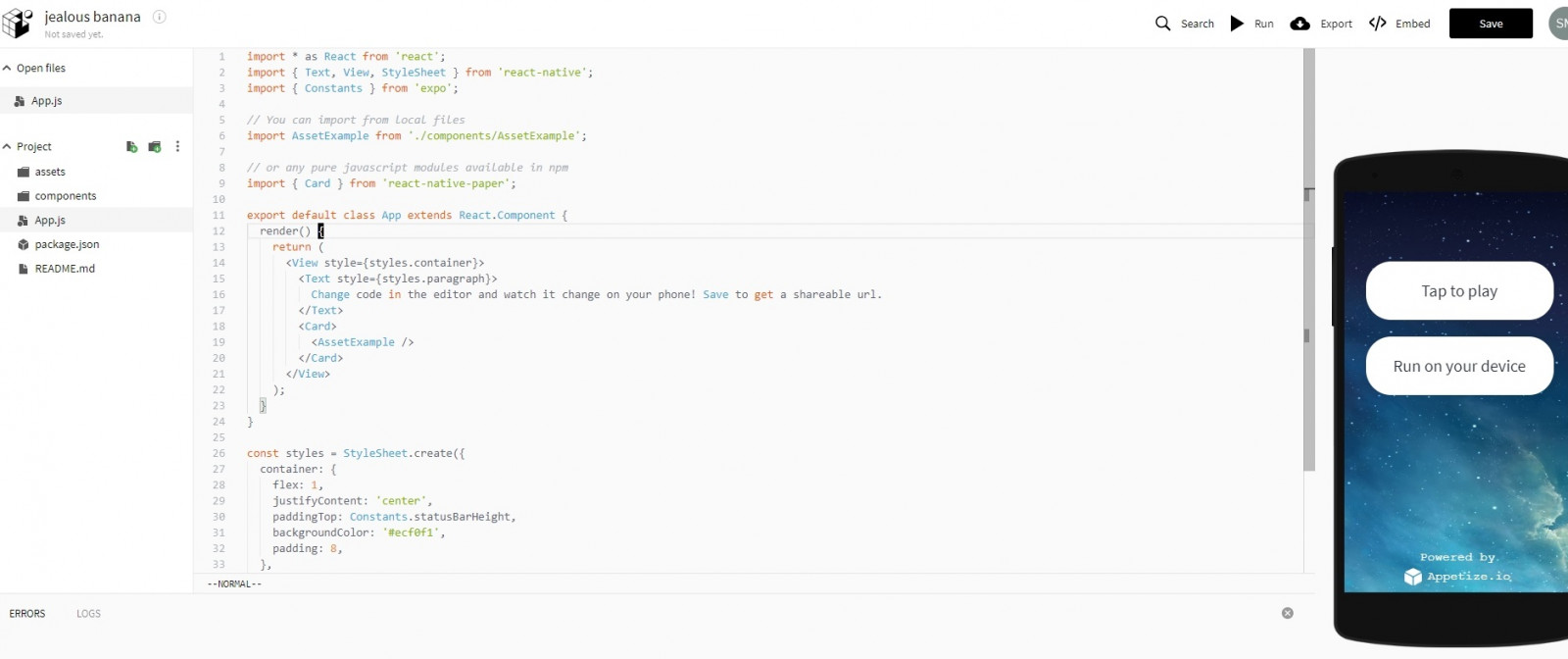Expand the components folder

click(x=65, y=196)
